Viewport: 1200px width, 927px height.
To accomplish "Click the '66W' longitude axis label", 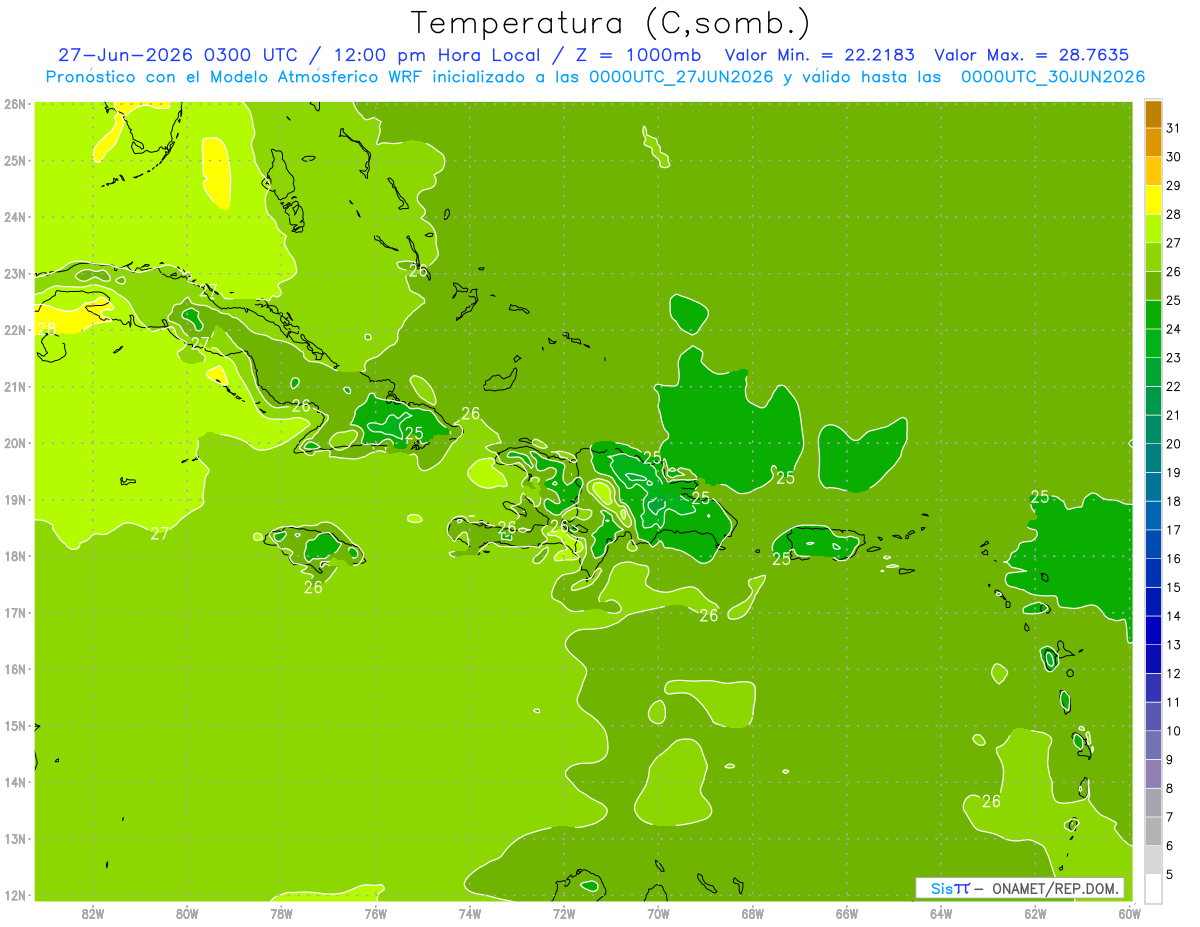I will click(846, 912).
